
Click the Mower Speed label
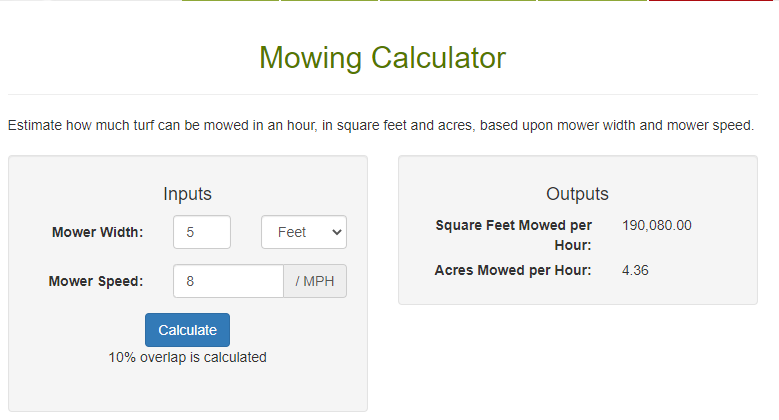click(x=96, y=281)
